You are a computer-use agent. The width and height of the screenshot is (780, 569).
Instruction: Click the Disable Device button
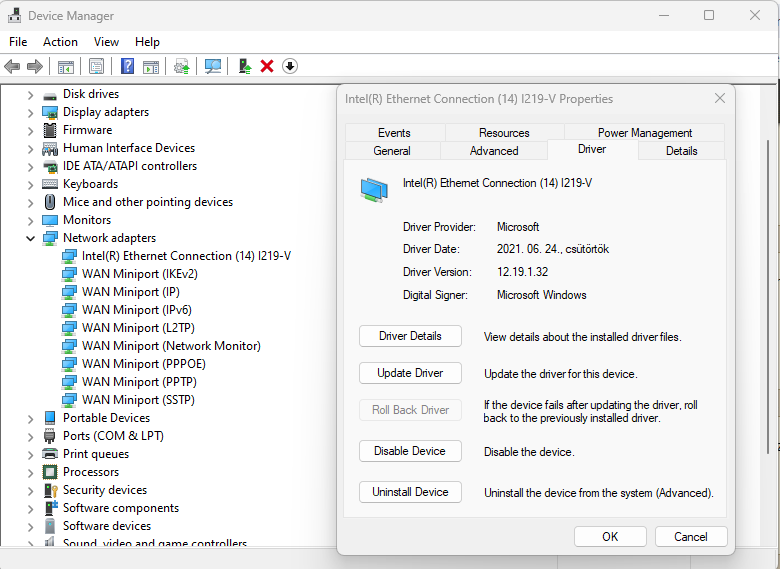(410, 451)
